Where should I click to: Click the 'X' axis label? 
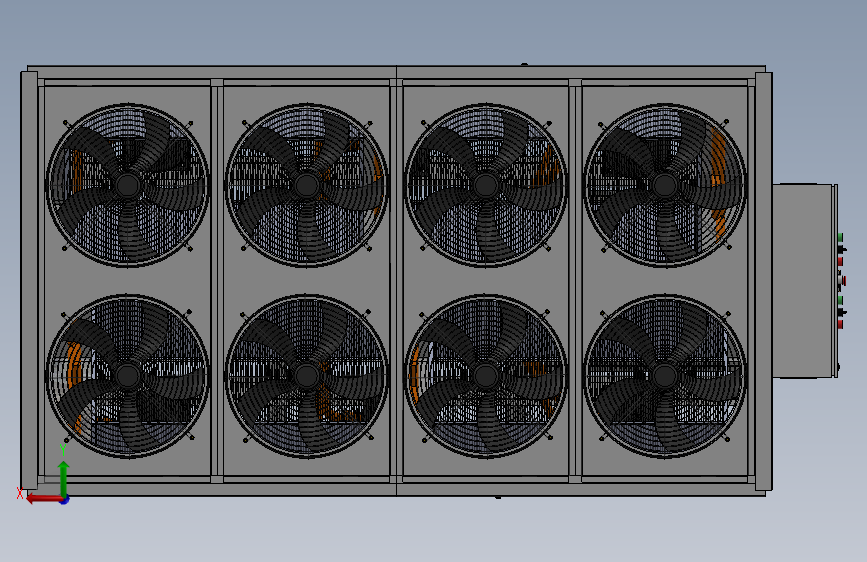pos(20,493)
